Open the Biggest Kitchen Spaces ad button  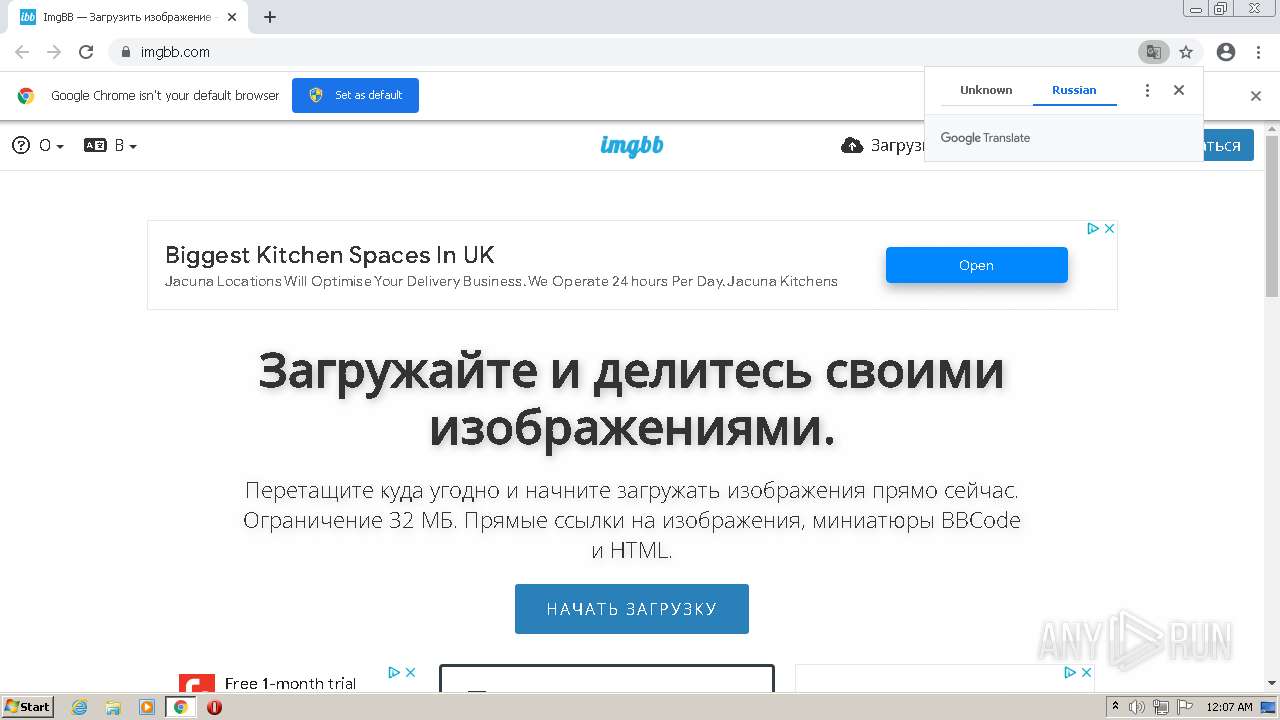click(977, 265)
